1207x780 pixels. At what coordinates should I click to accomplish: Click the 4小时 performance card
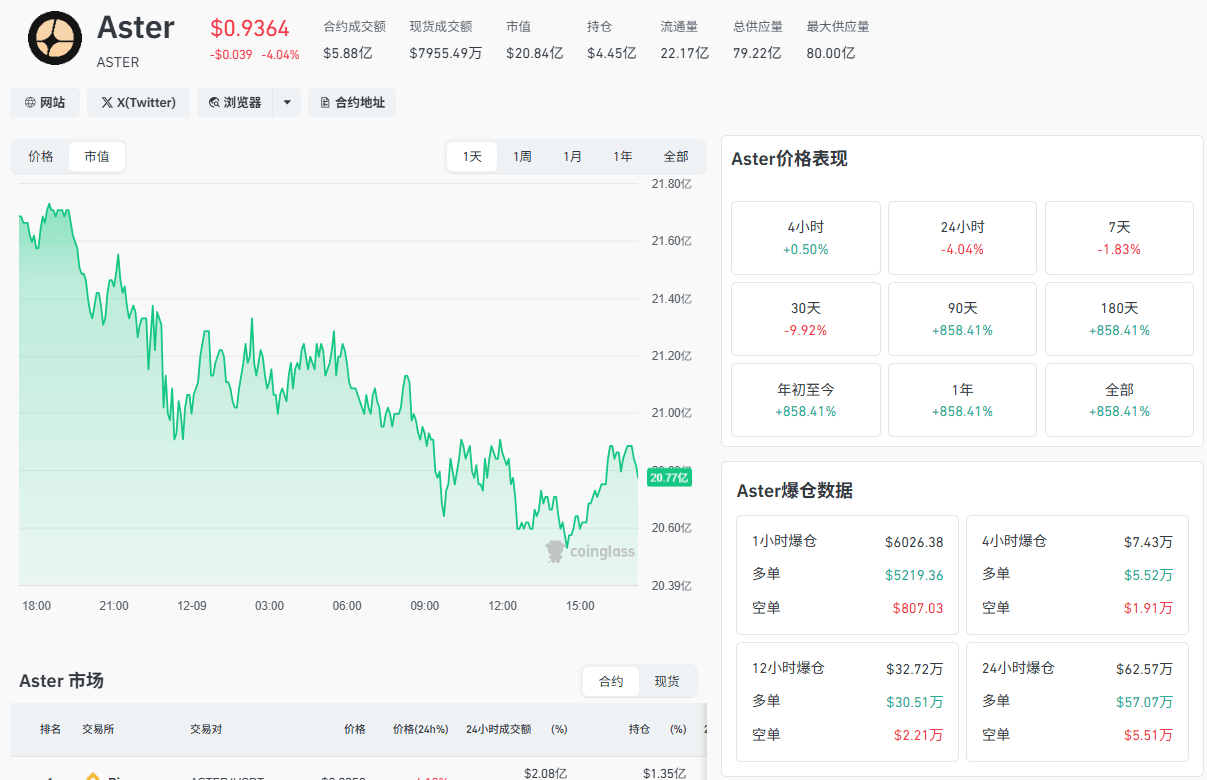coord(806,238)
